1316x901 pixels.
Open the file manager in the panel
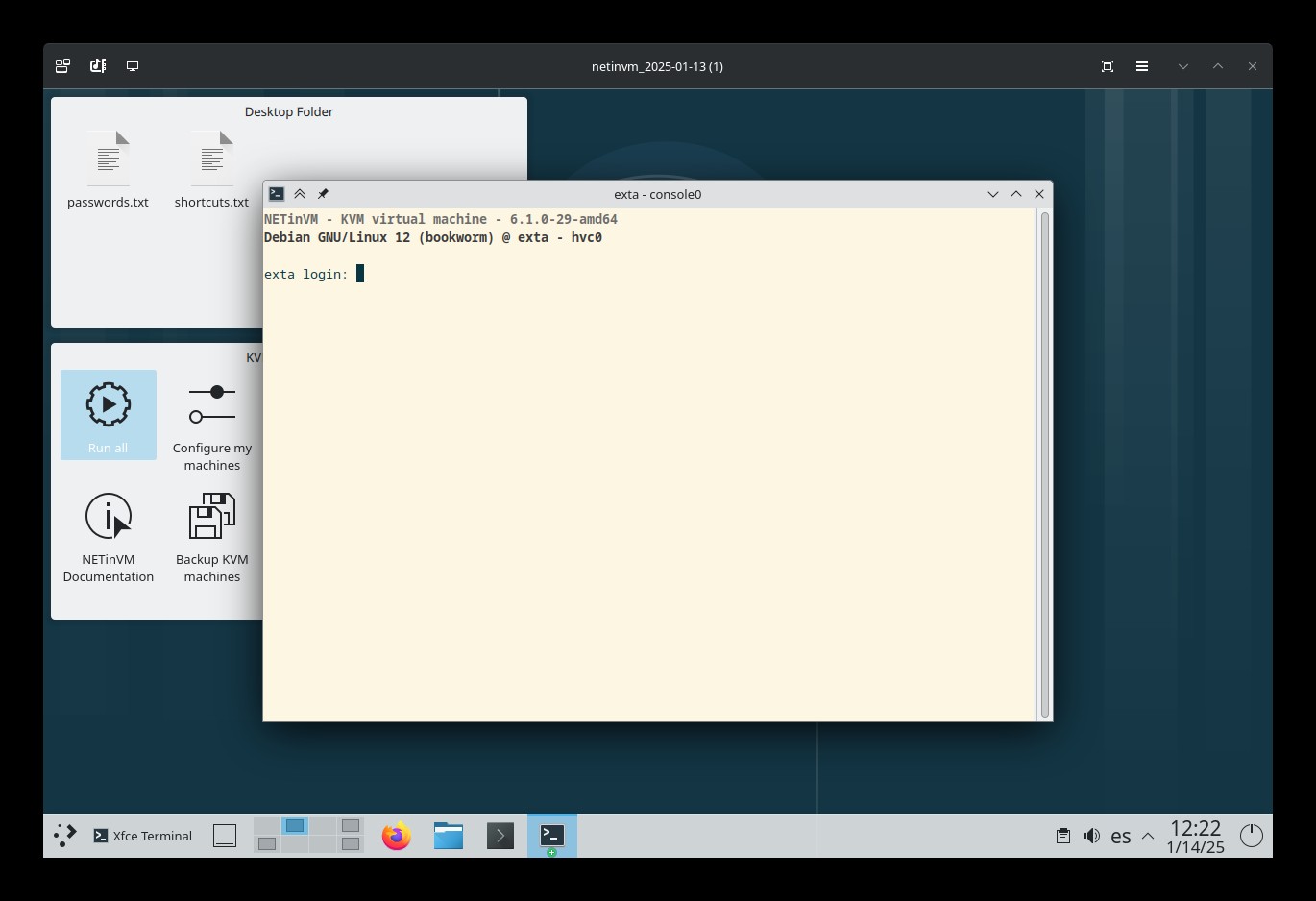click(x=449, y=836)
